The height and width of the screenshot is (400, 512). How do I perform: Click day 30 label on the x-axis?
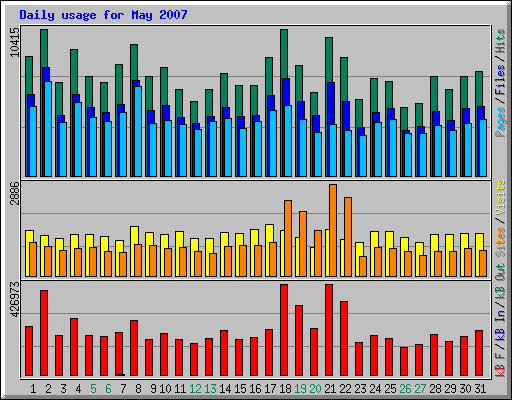(465, 389)
